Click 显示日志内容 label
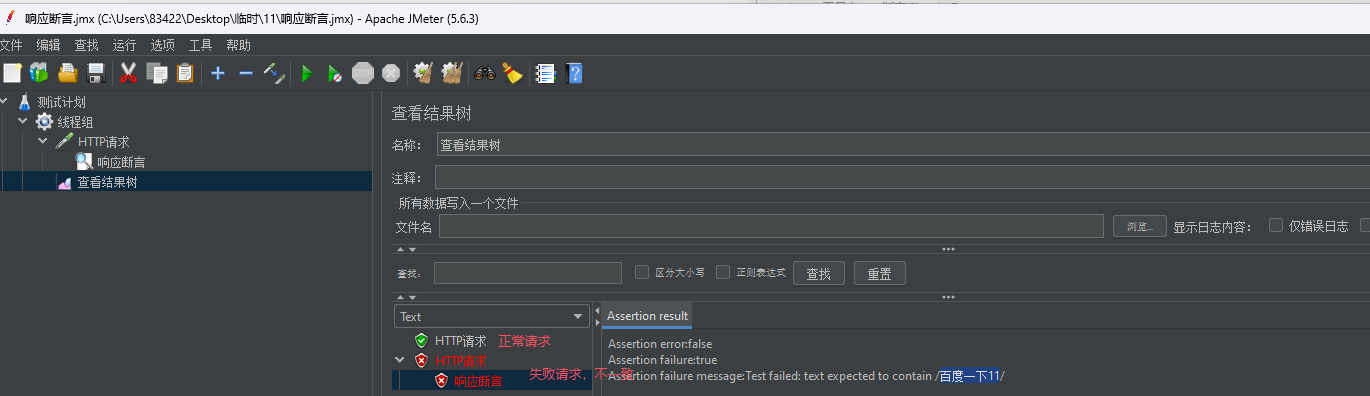Viewport: 1370px width, 396px height. click(1212, 226)
